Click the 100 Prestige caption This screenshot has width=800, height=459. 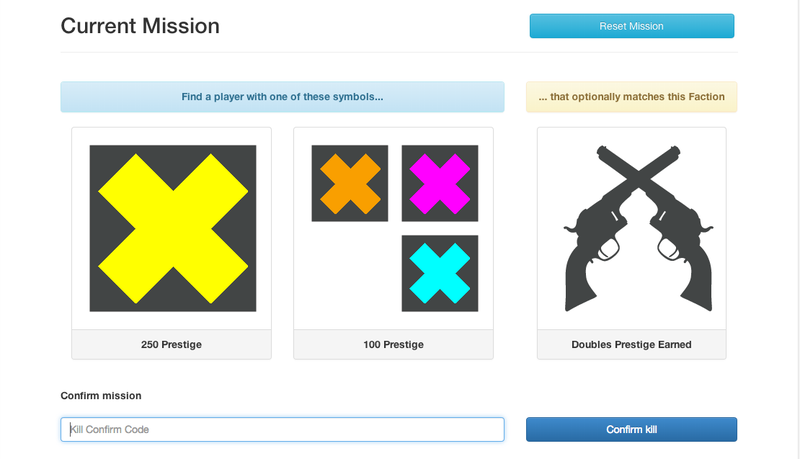click(x=393, y=345)
